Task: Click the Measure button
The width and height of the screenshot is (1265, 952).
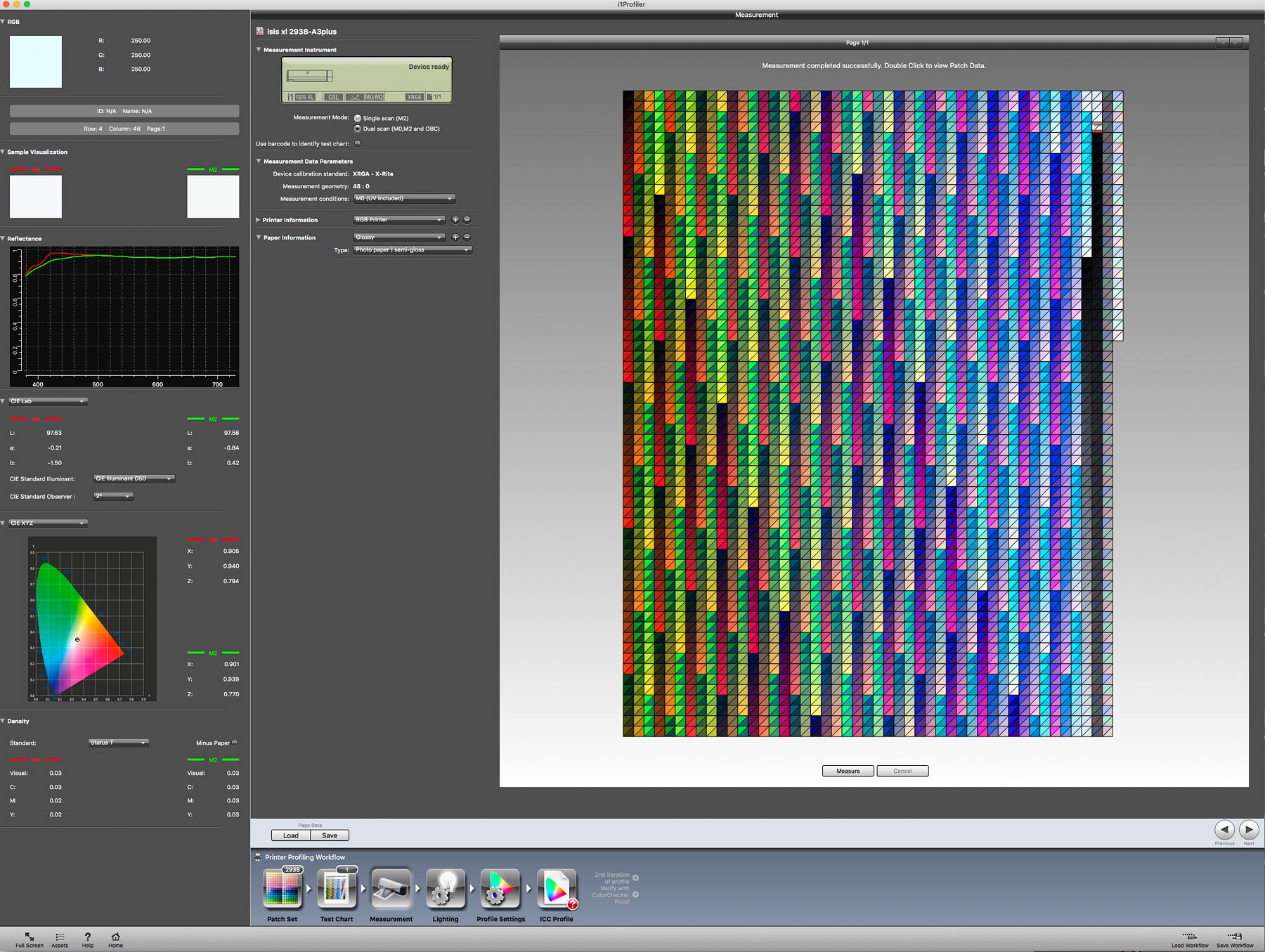Action: pos(848,771)
